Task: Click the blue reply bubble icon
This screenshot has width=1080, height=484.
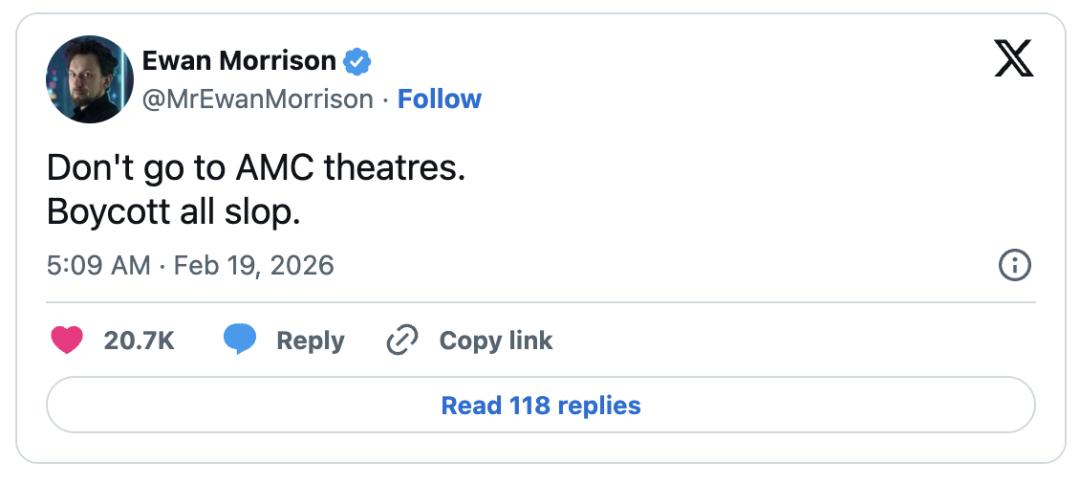Action: click(239, 340)
